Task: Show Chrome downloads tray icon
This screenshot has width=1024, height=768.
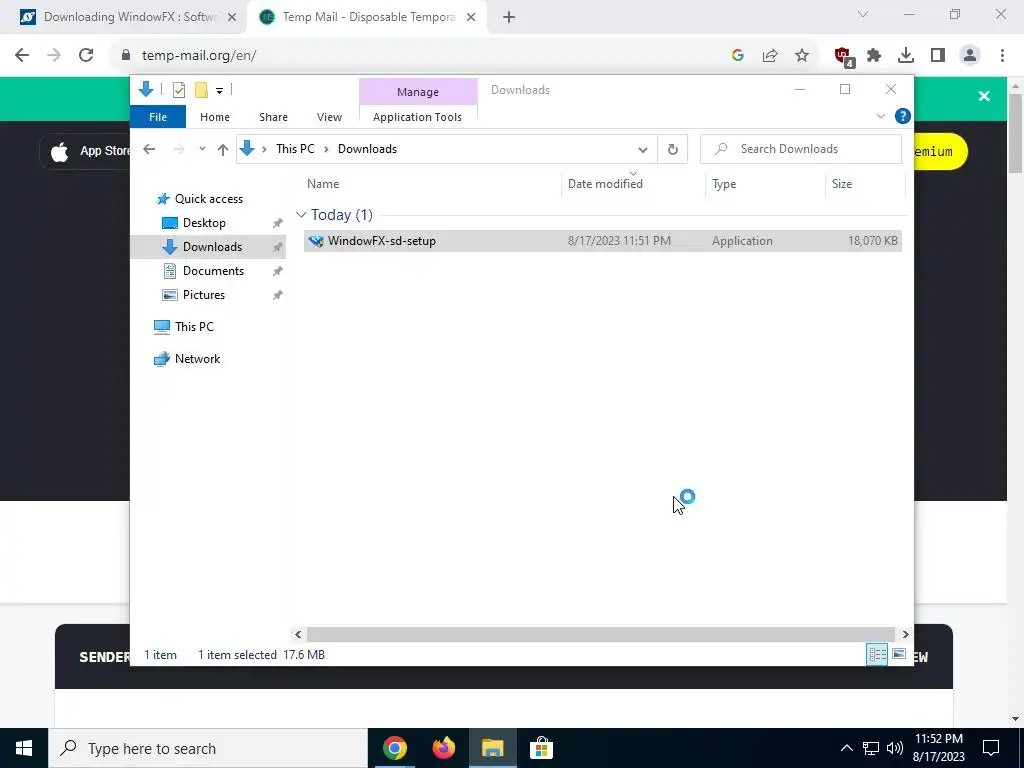Action: (906, 56)
